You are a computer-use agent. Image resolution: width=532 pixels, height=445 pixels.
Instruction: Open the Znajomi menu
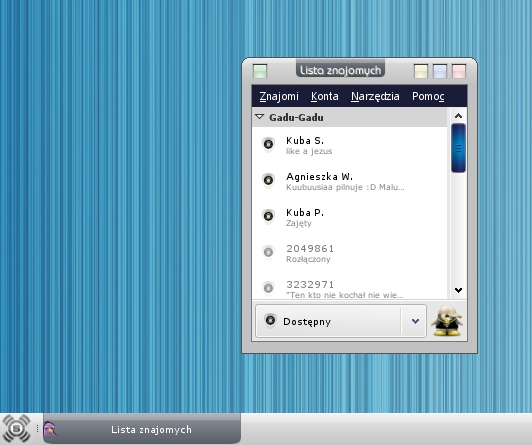[279, 96]
